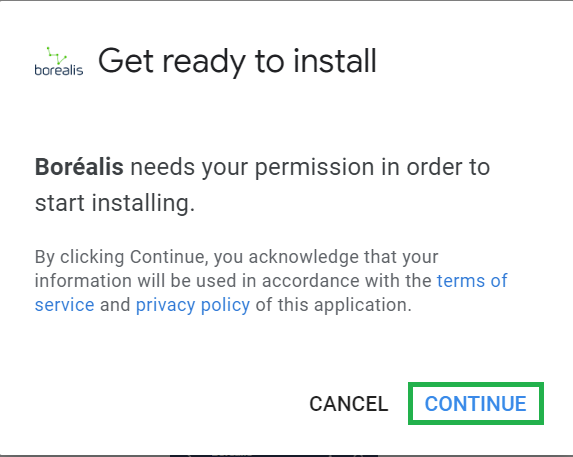Image resolution: width=573 pixels, height=457 pixels.
Task: Click the green constellation graphic in the logo
Action: point(57,56)
